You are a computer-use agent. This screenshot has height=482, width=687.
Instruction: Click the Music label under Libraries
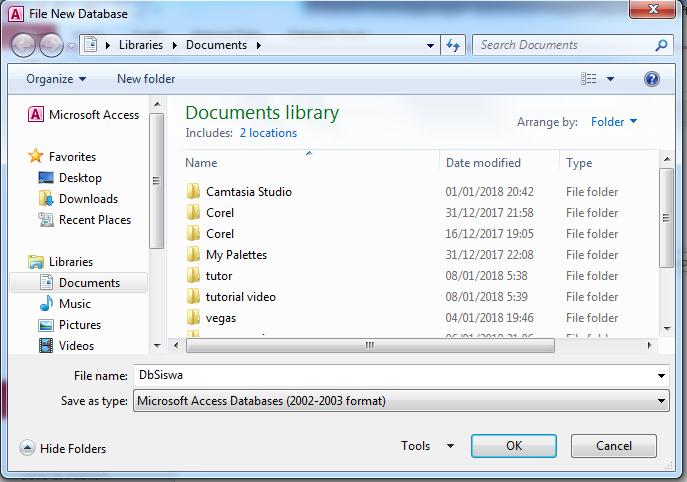pyautogui.click(x=75, y=304)
